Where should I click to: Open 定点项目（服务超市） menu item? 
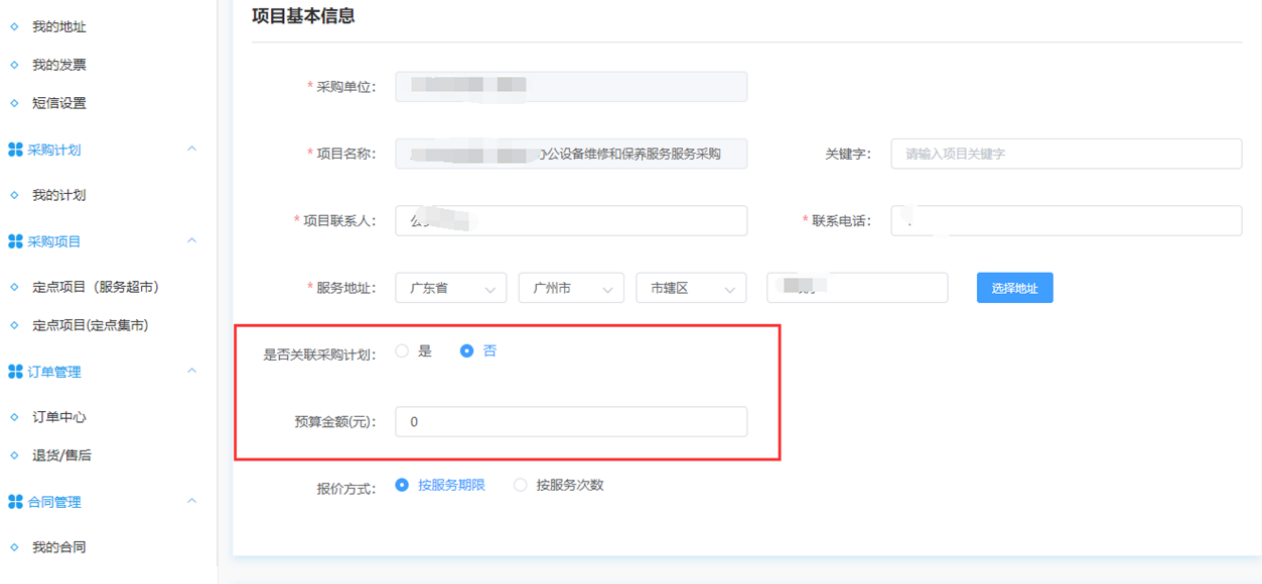(95, 287)
